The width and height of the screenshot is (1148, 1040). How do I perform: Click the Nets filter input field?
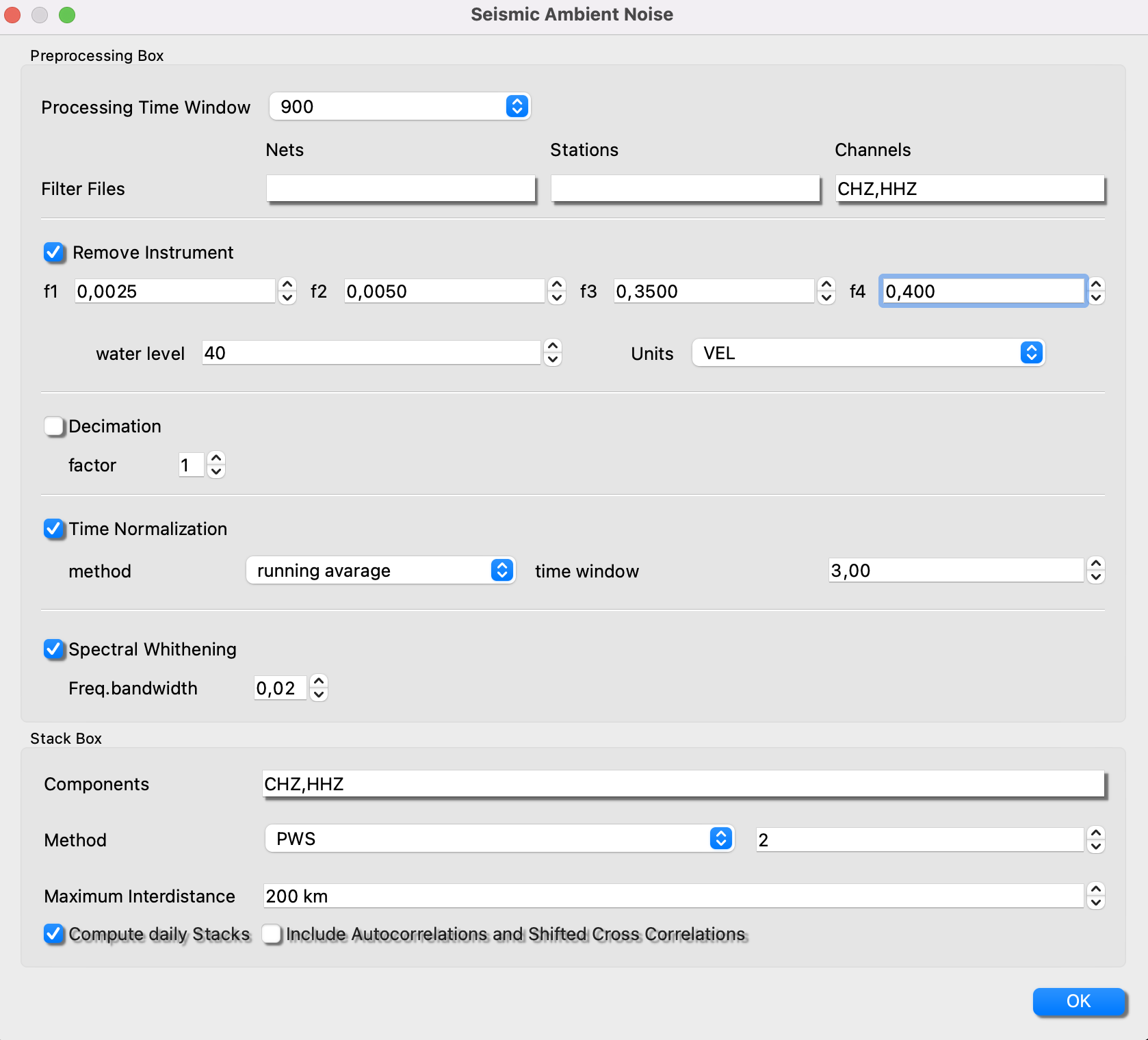pos(400,188)
